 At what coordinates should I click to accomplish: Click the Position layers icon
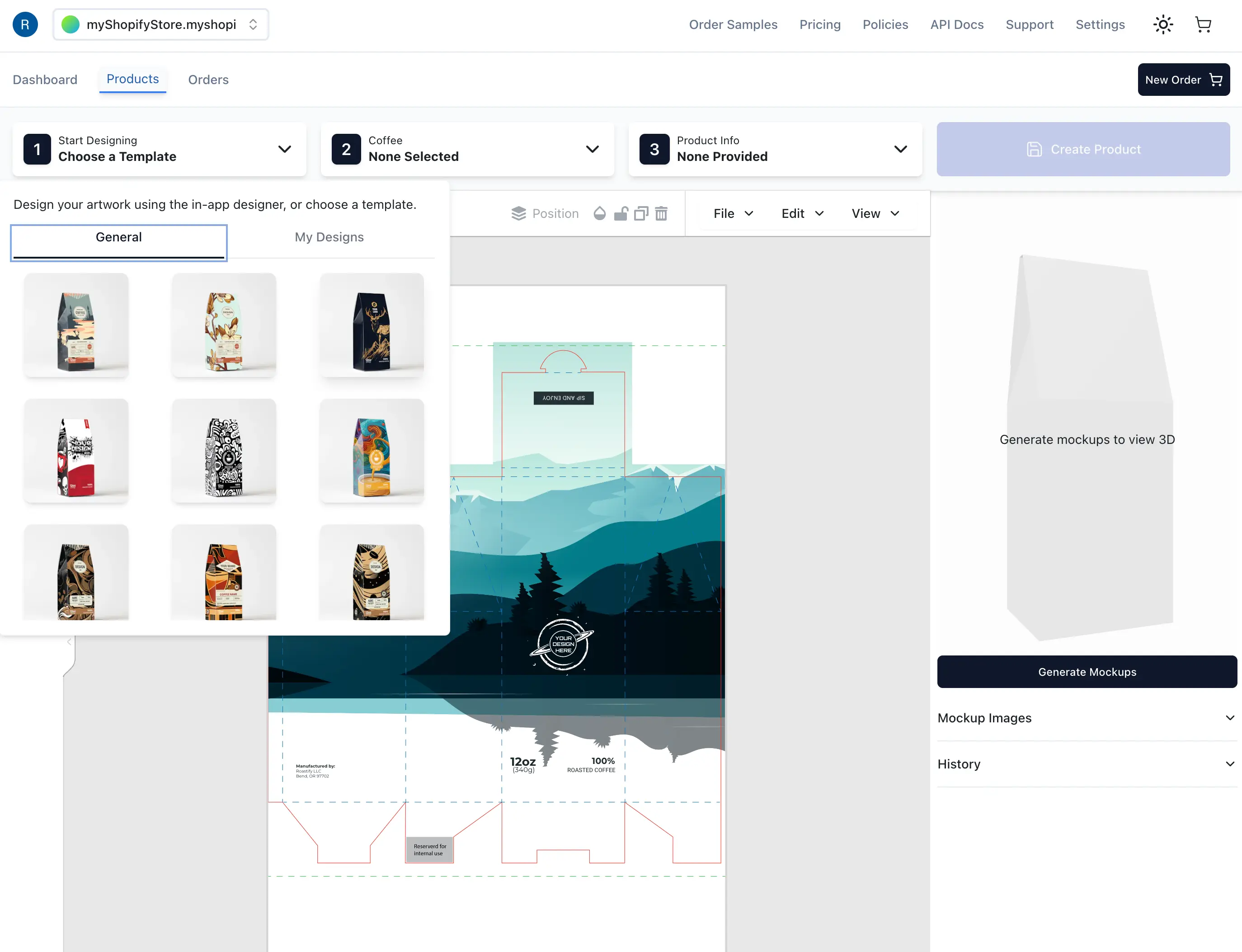(518, 214)
